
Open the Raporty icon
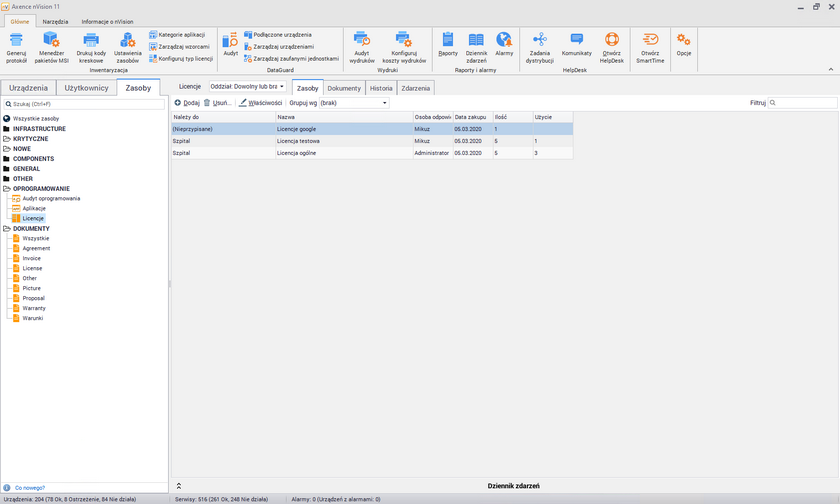448,40
